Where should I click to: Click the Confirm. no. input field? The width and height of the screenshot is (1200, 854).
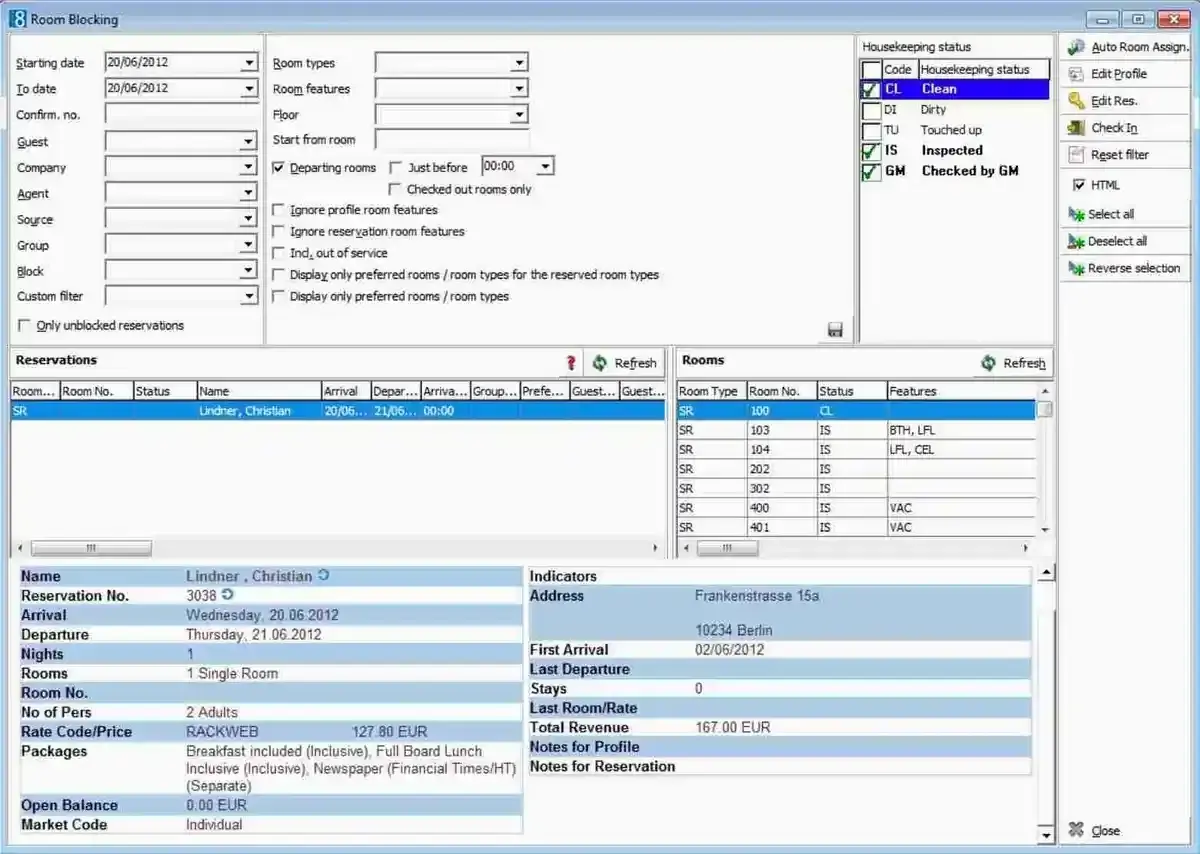tap(181, 114)
